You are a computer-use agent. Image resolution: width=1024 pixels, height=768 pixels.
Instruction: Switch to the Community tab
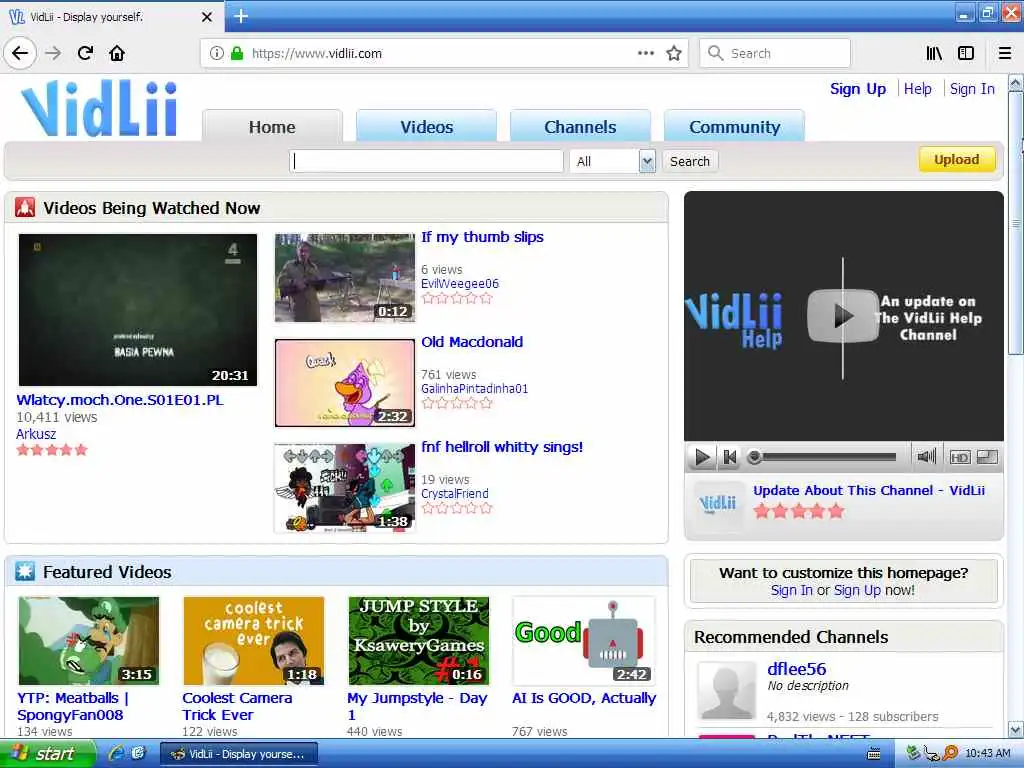pyautogui.click(x=734, y=127)
